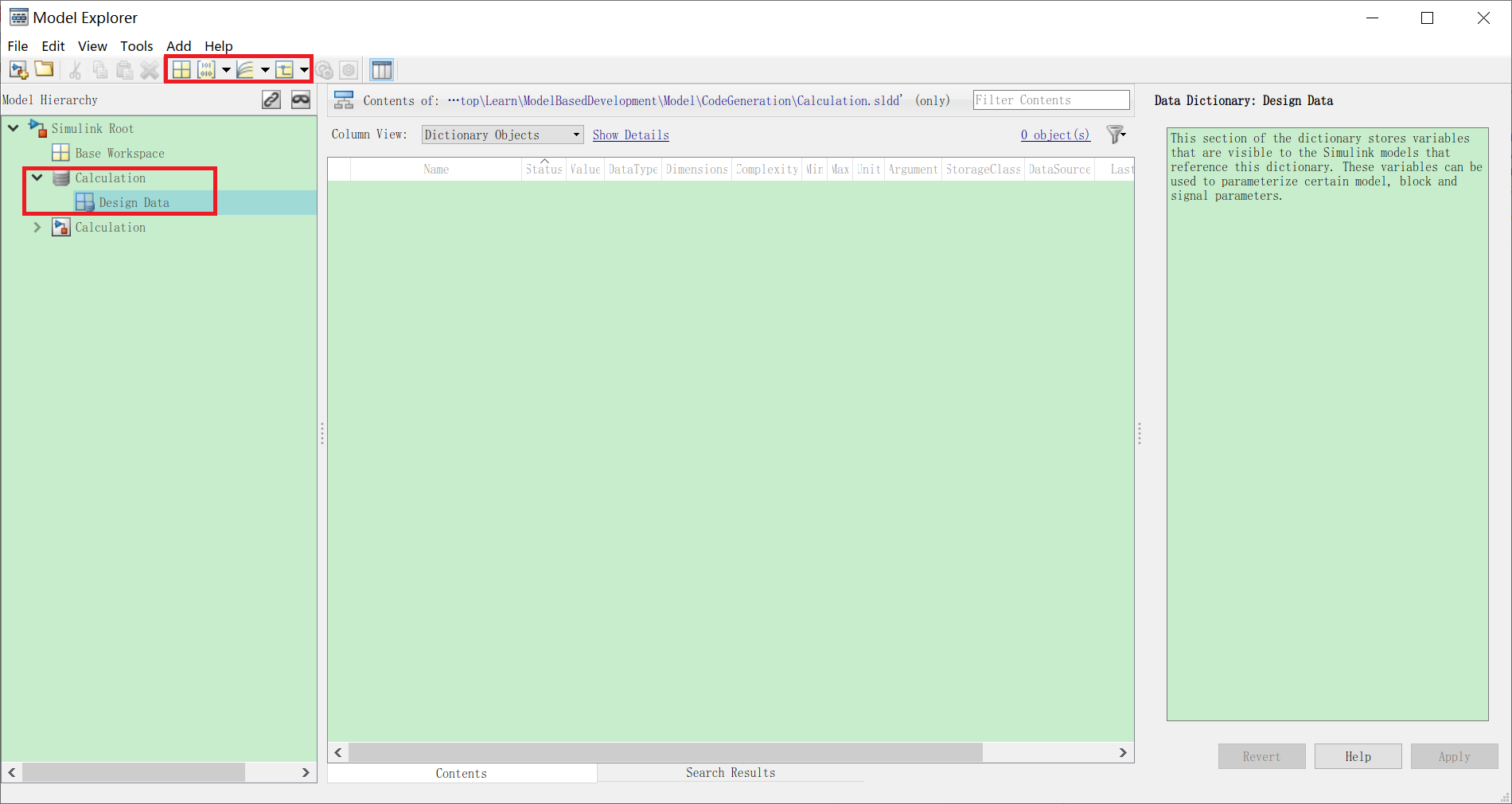Viewport: 1512px width, 804px height.
Task: Sort by the Argument column header
Action: point(914,169)
